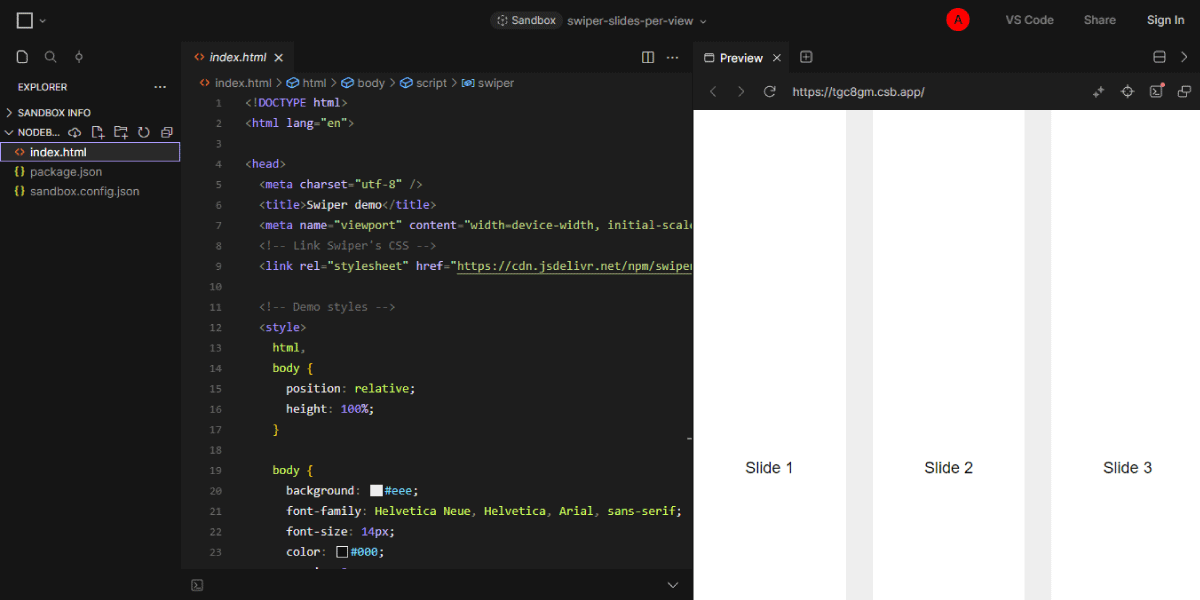
Task: Switch to the Preview tab
Action: (741, 58)
